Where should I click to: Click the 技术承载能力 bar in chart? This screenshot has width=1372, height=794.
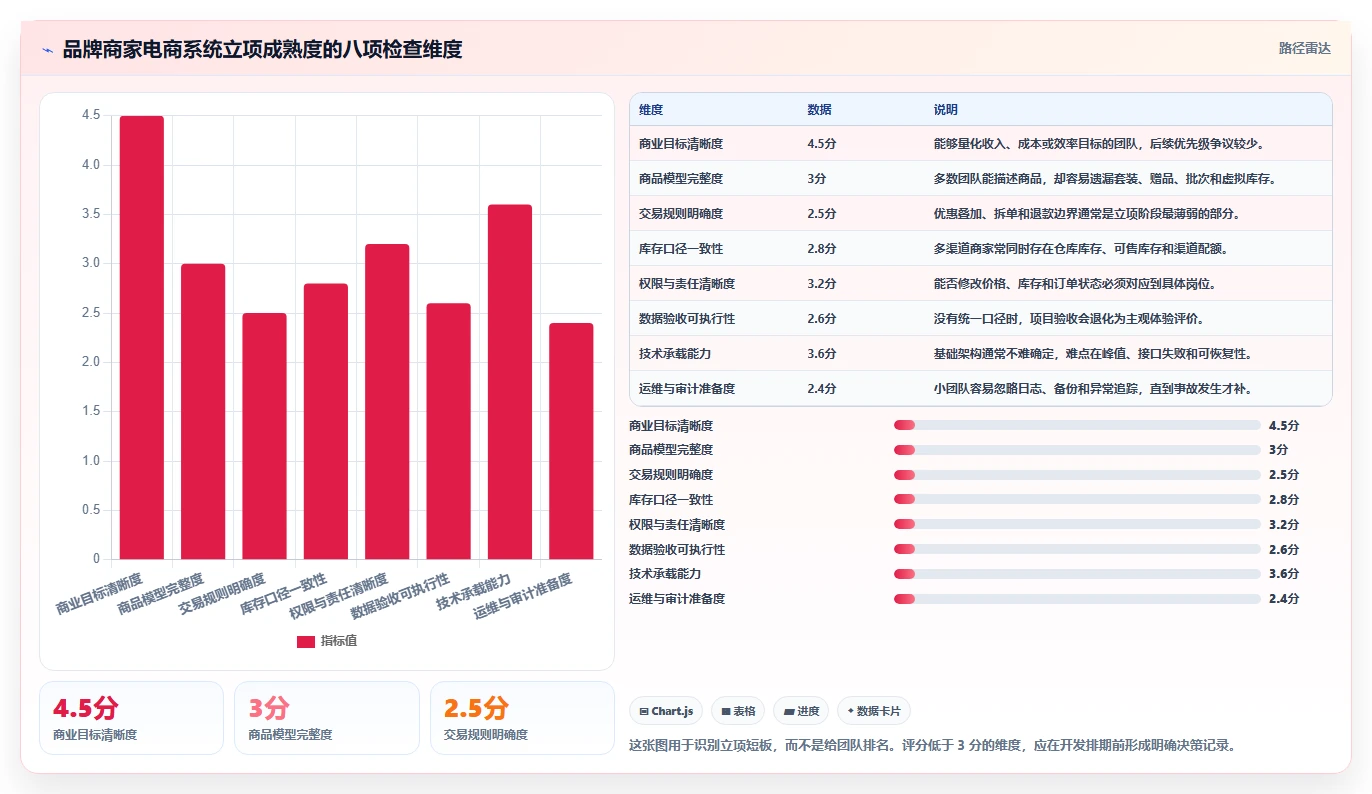click(510, 382)
